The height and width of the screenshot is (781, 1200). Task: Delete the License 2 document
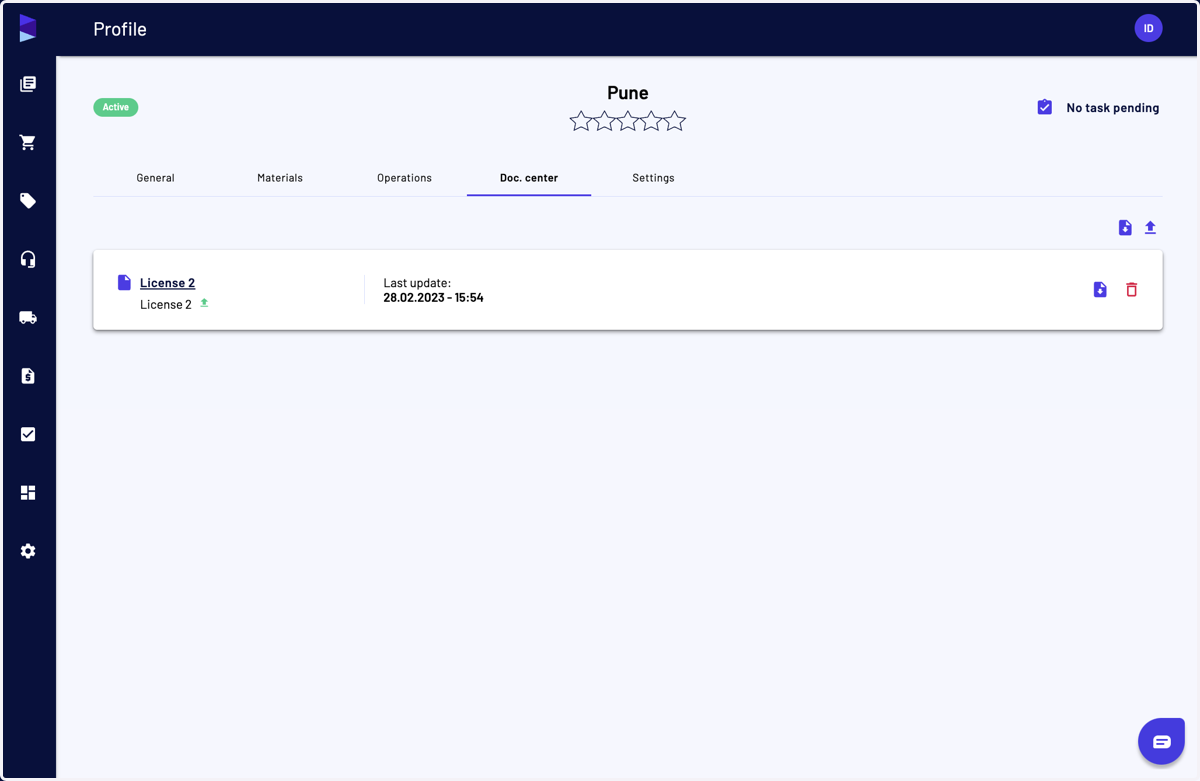point(1132,290)
